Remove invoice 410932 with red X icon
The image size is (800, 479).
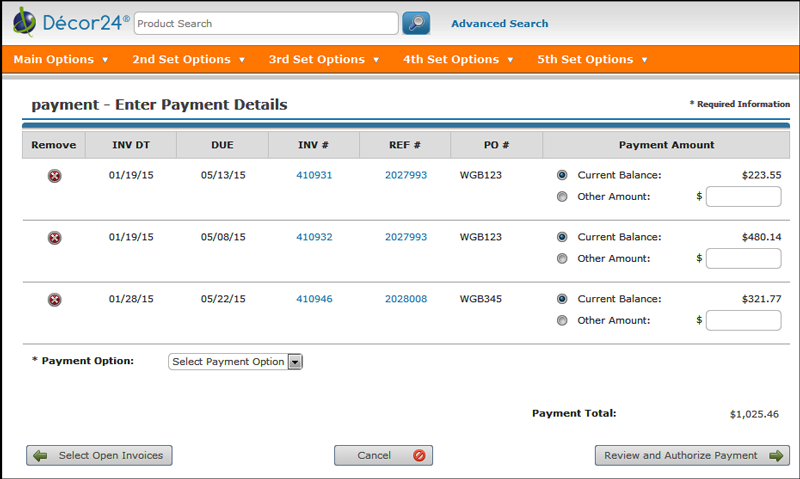click(x=54, y=238)
